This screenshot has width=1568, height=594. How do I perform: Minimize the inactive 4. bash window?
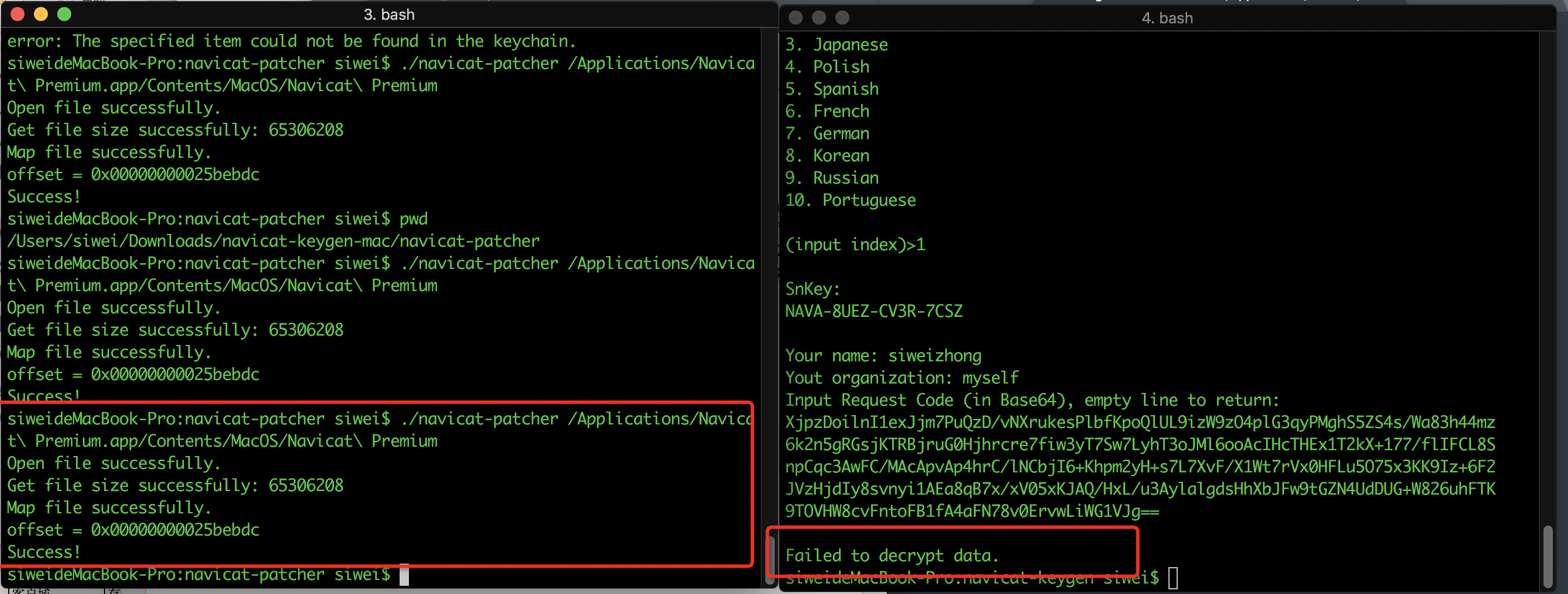tap(818, 18)
